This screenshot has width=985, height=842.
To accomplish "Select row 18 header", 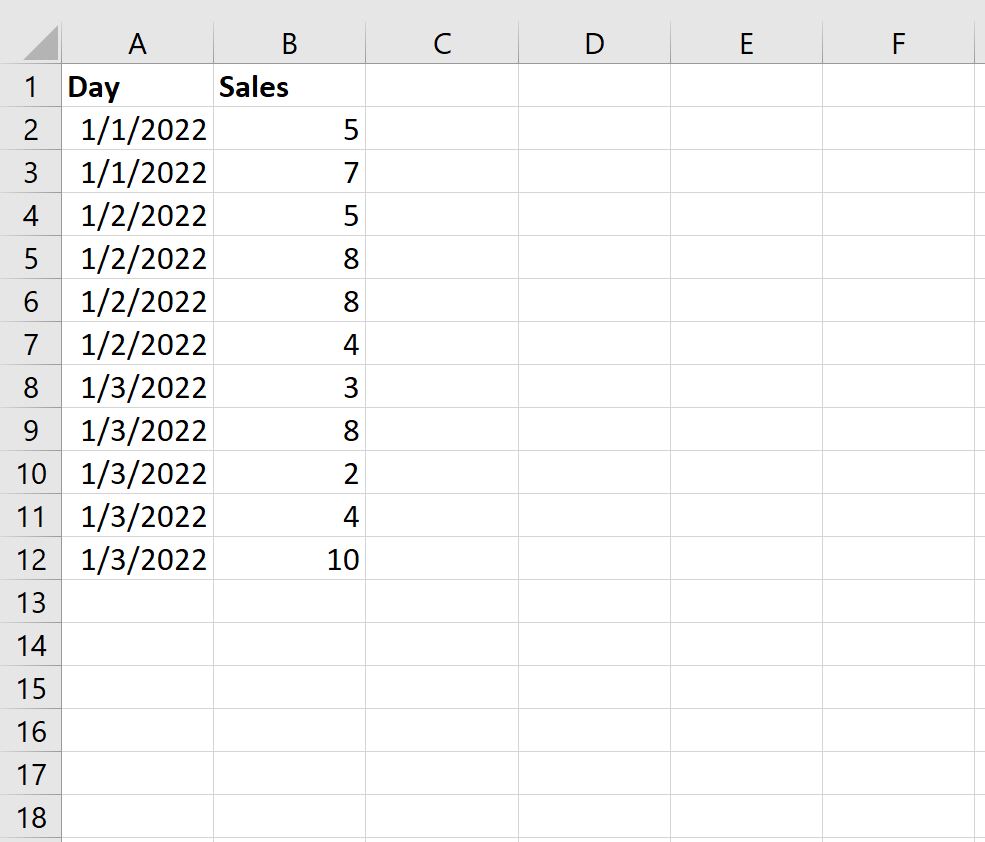I will pos(30,816).
